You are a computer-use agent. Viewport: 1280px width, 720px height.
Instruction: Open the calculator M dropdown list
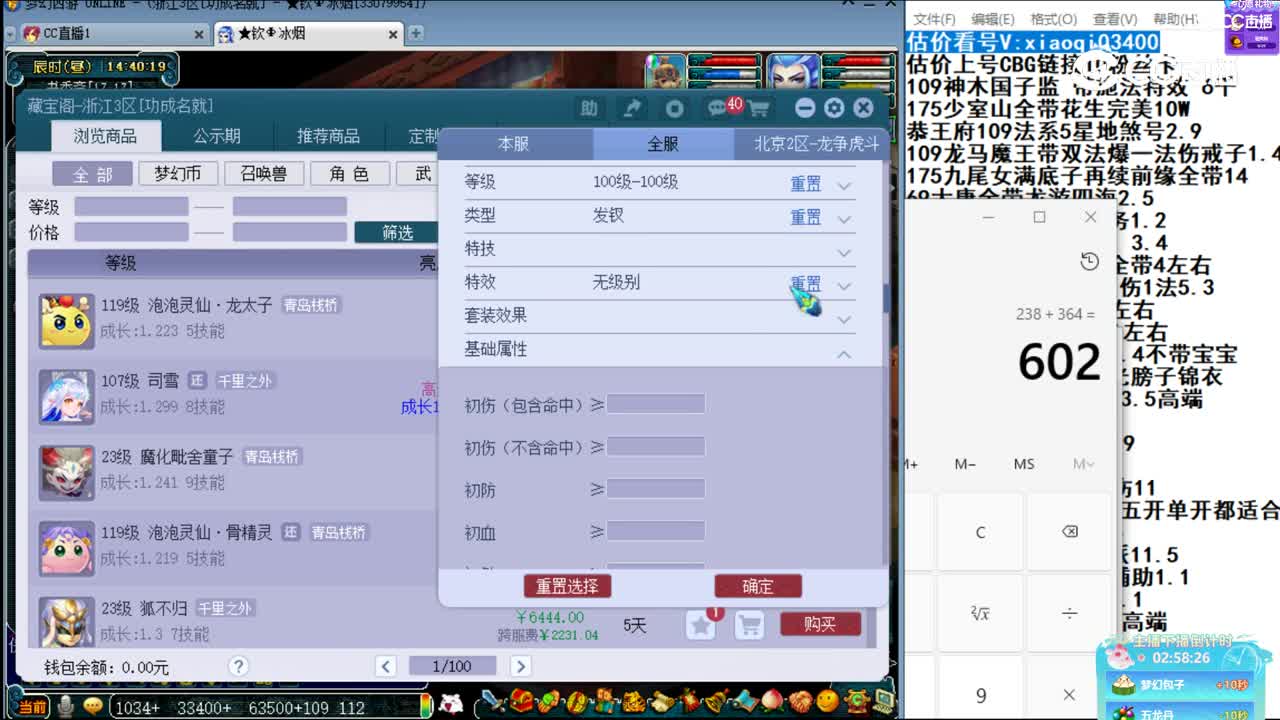click(1084, 464)
